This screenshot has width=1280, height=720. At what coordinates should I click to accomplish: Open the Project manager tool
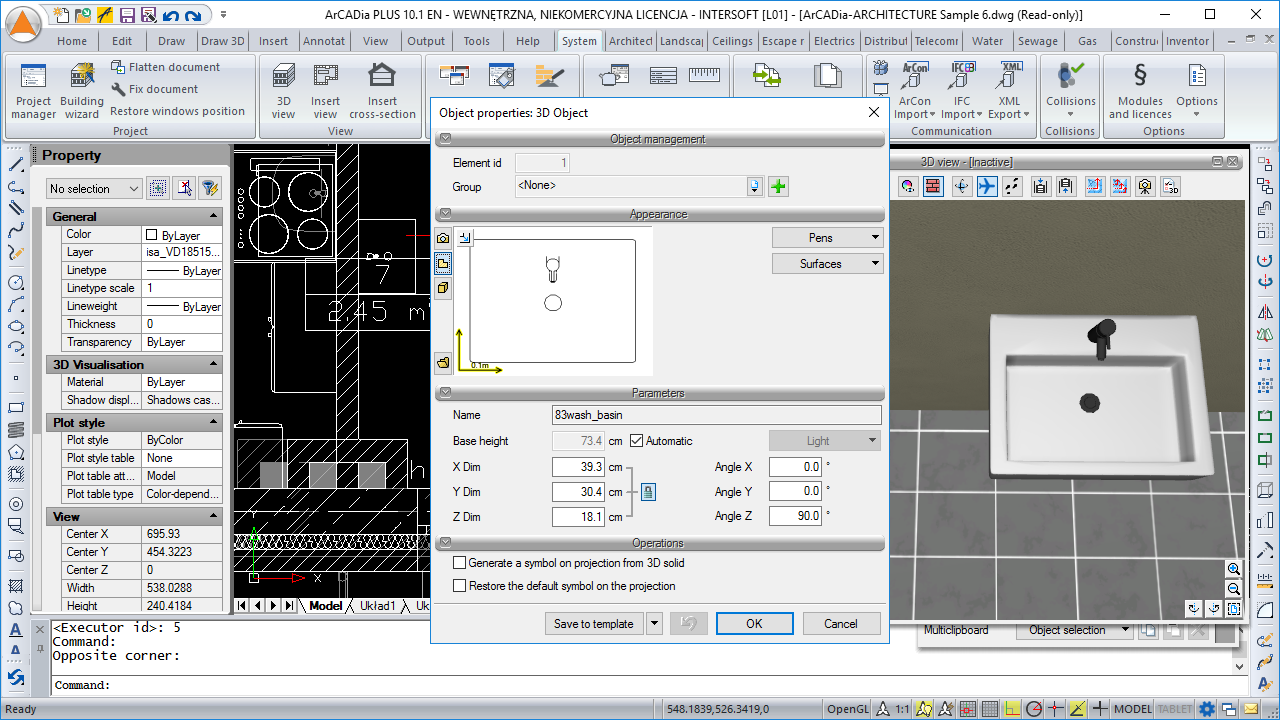tap(33, 89)
